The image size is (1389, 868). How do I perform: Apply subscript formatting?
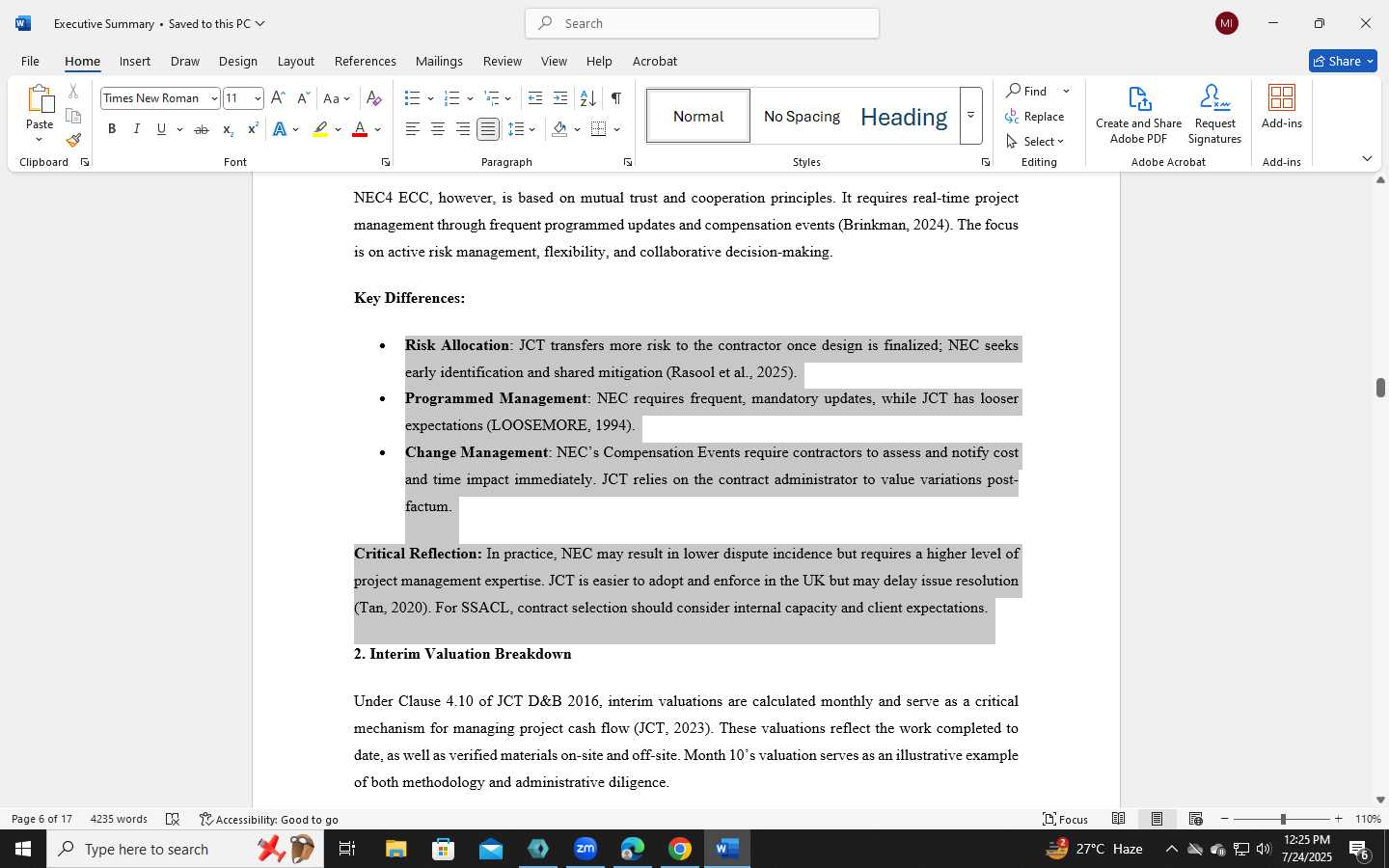pyautogui.click(x=228, y=129)
